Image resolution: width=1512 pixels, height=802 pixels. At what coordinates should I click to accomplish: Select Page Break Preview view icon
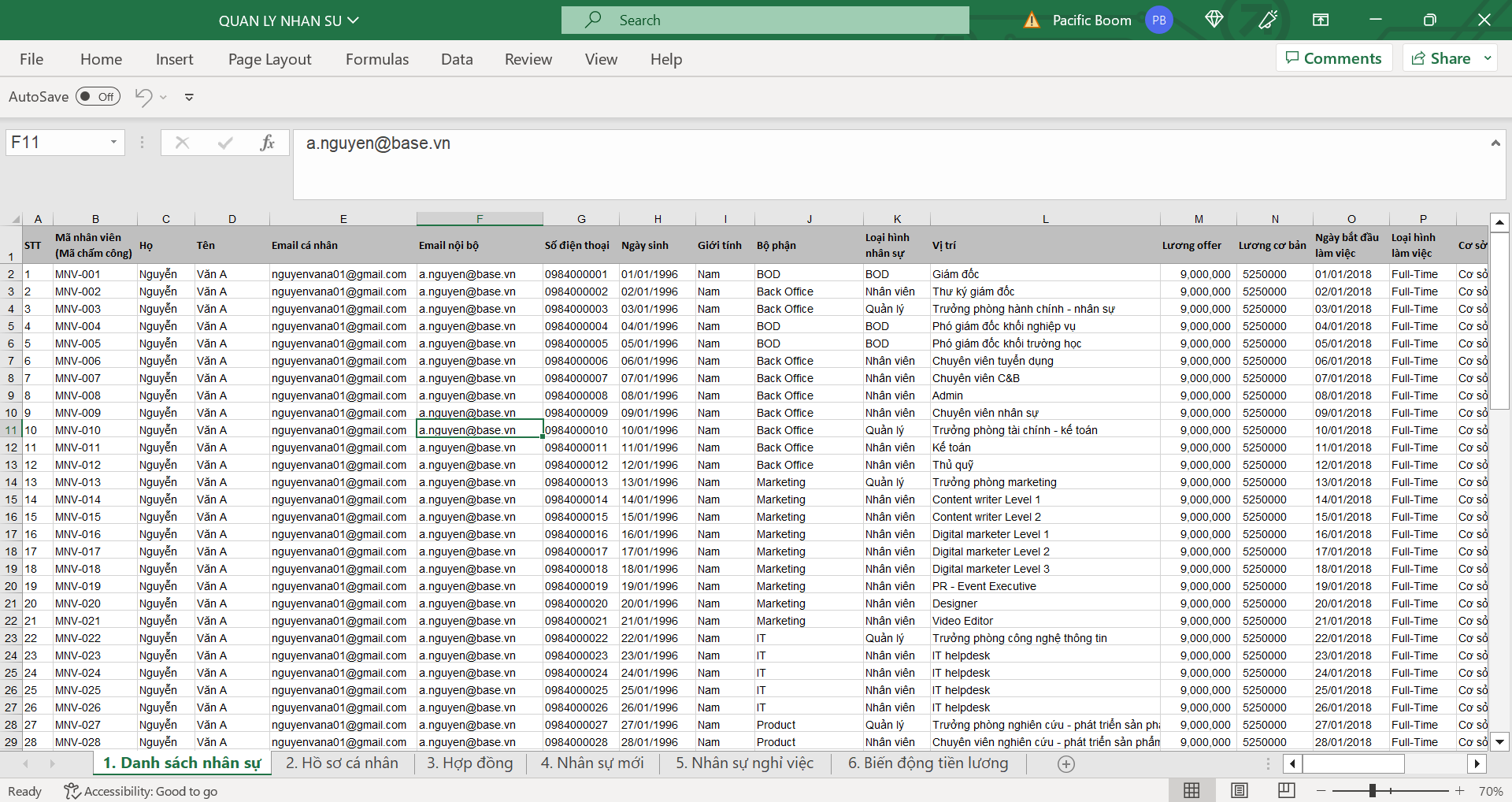[1287, 790]
